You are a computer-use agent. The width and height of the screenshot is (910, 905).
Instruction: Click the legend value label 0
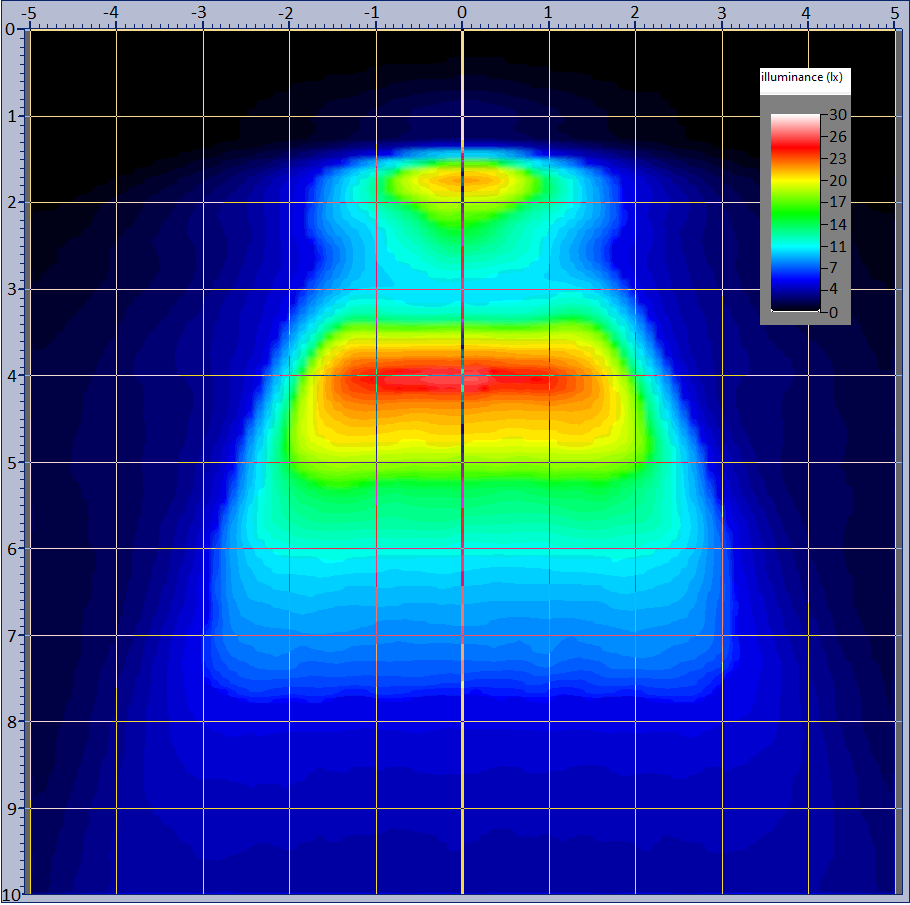(837, 312)
